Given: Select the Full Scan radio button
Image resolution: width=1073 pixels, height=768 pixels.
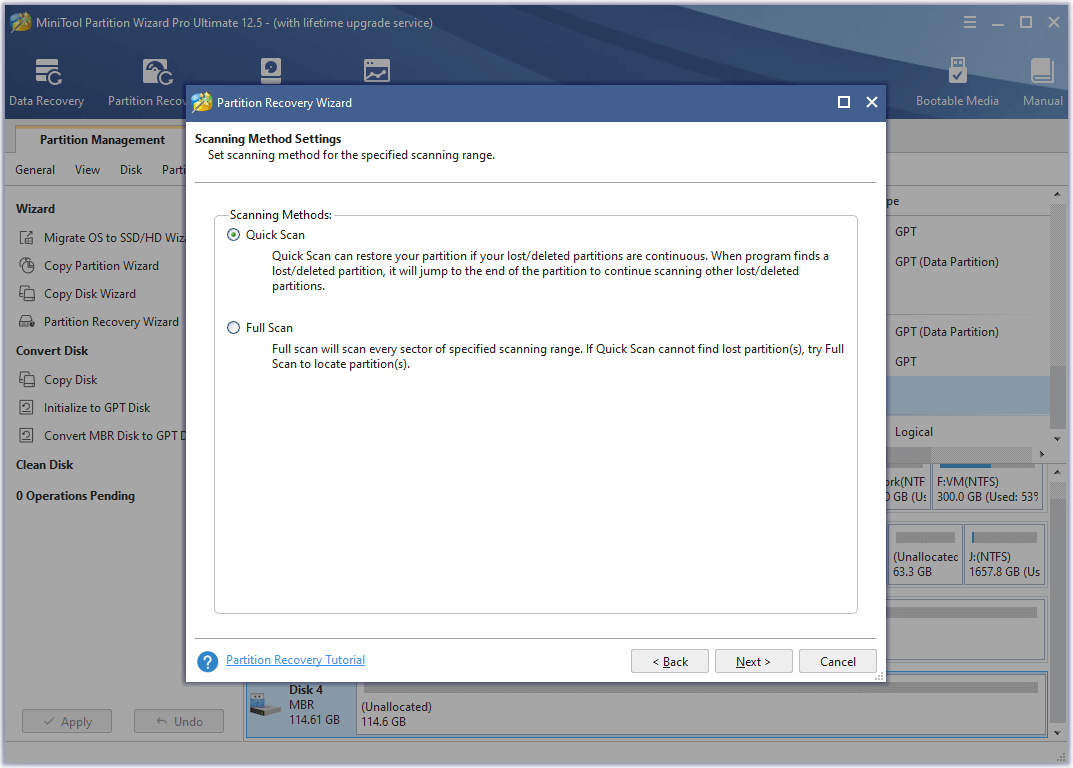Looking at the screenshot, I should pos(233,328).
